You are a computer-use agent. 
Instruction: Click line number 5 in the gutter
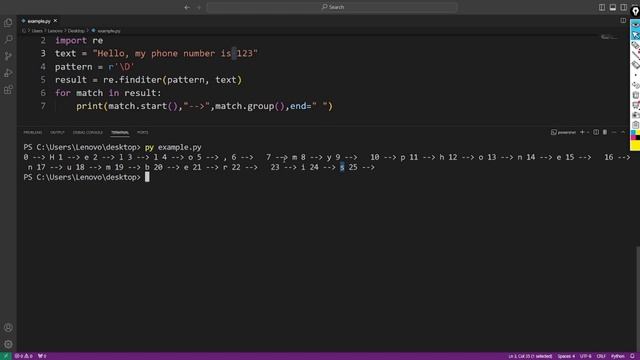point(43,80)
